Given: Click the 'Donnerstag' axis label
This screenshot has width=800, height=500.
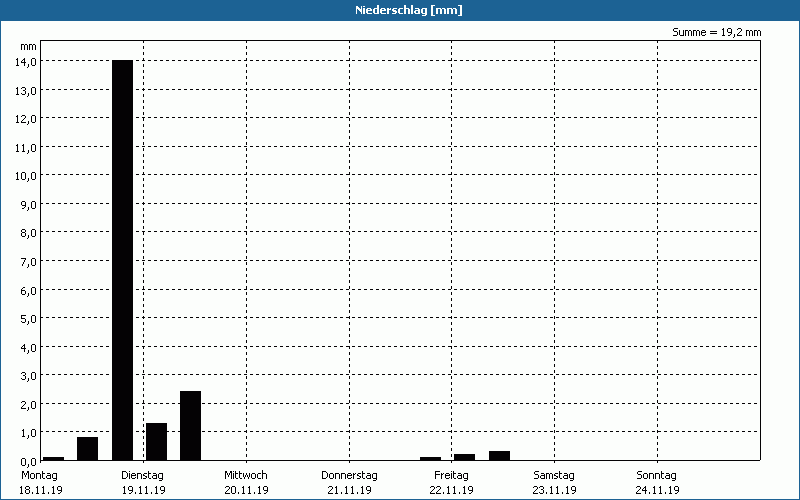Looking at the screenshot, I should [349, 475].
